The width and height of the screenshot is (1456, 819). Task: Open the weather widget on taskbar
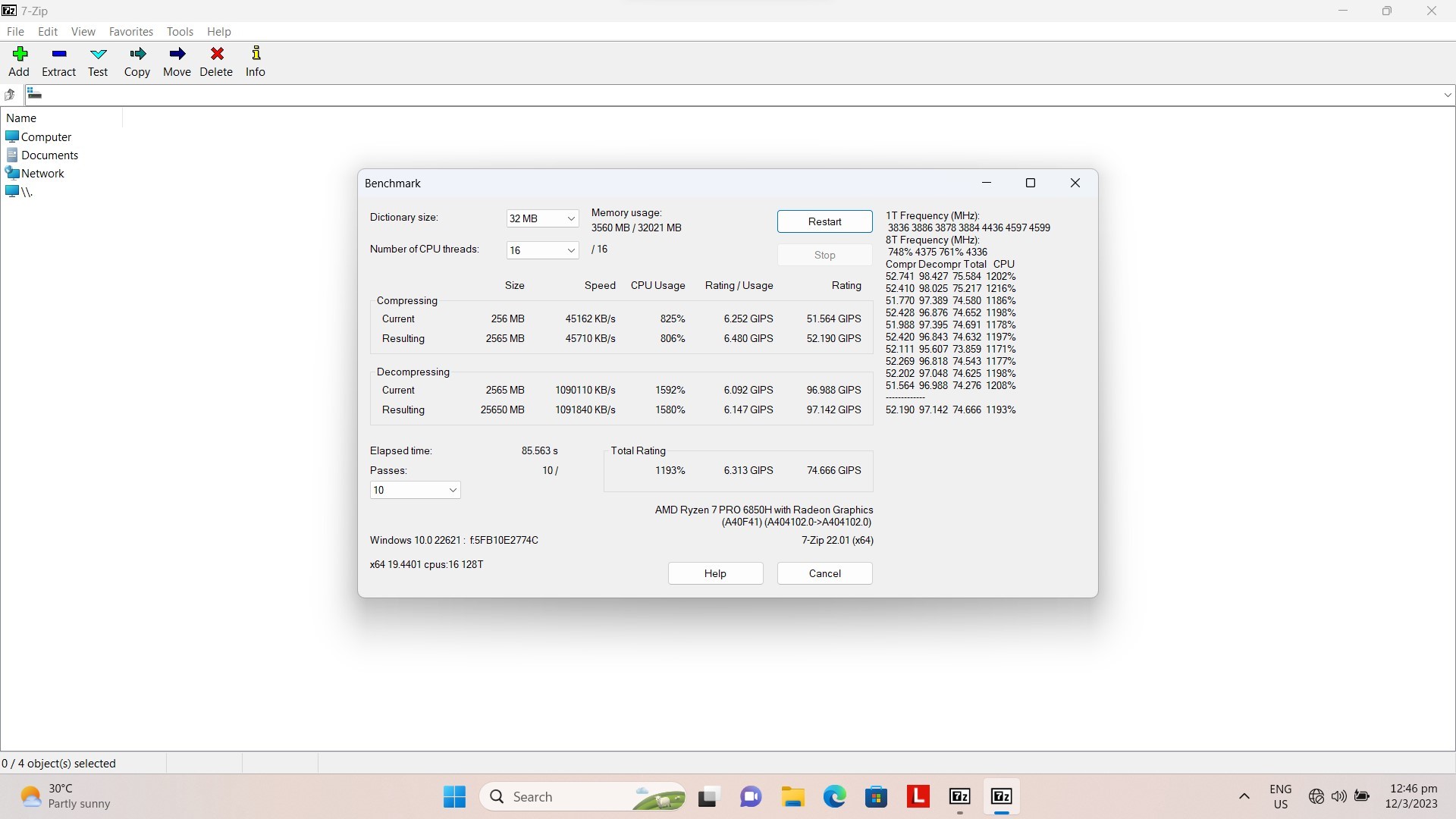point(65,796)
